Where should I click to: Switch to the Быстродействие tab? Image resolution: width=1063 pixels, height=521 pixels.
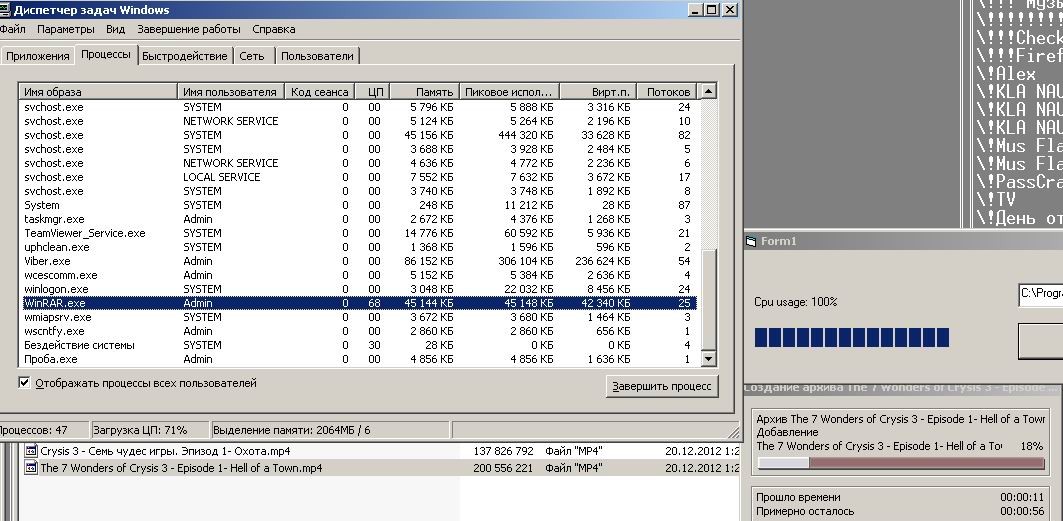tap(185, 56)
